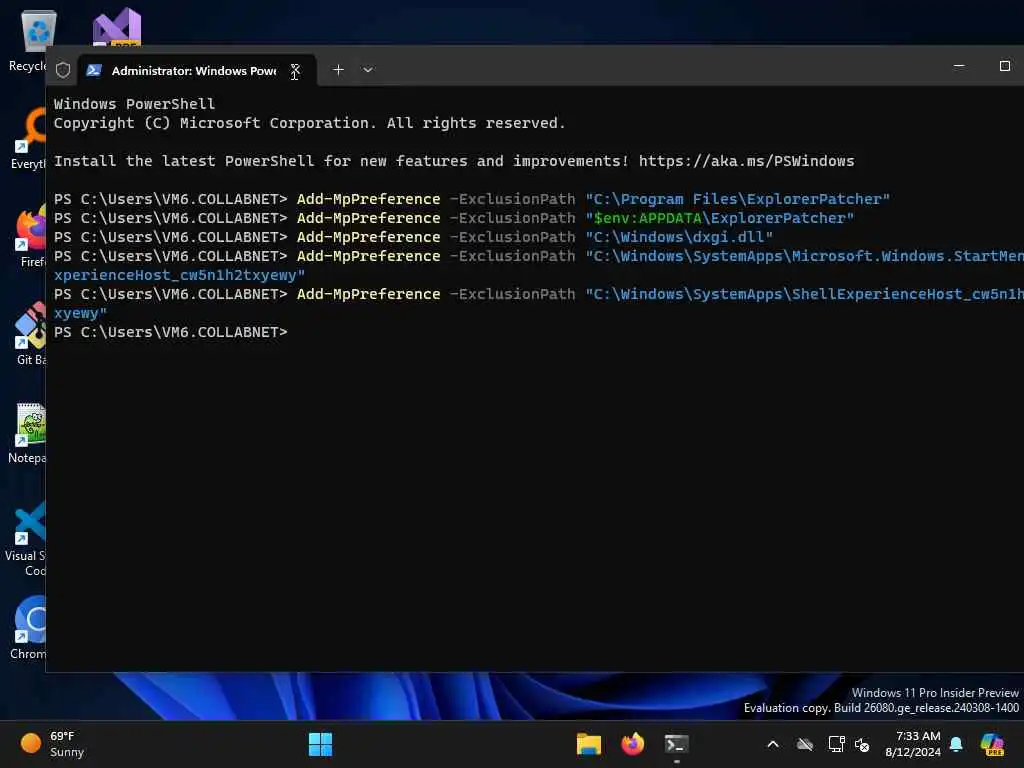Open a new terminal tab with plus button

coord(338,69)
